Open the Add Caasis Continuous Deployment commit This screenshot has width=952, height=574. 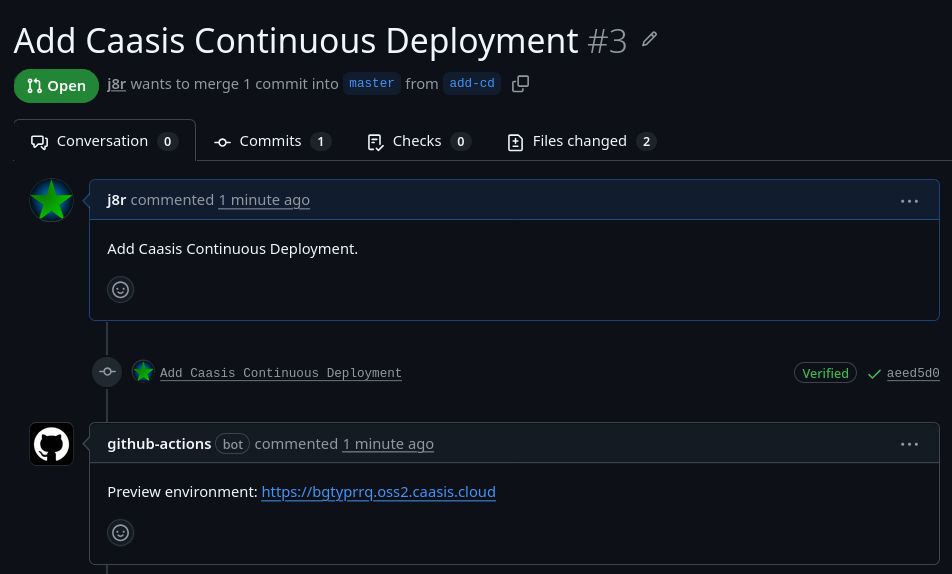[281, 373]
